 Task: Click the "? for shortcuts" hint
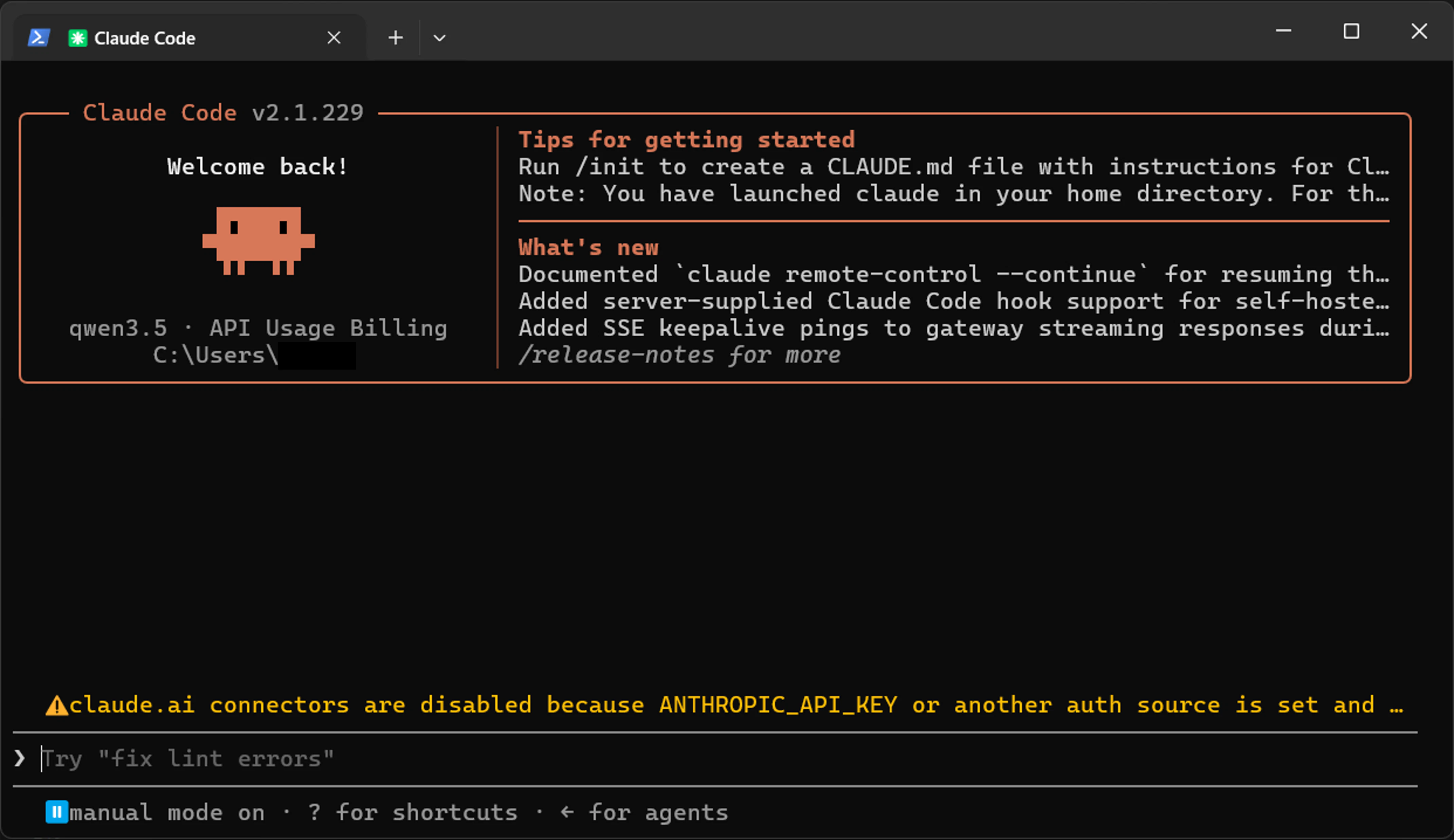point(413,812)
